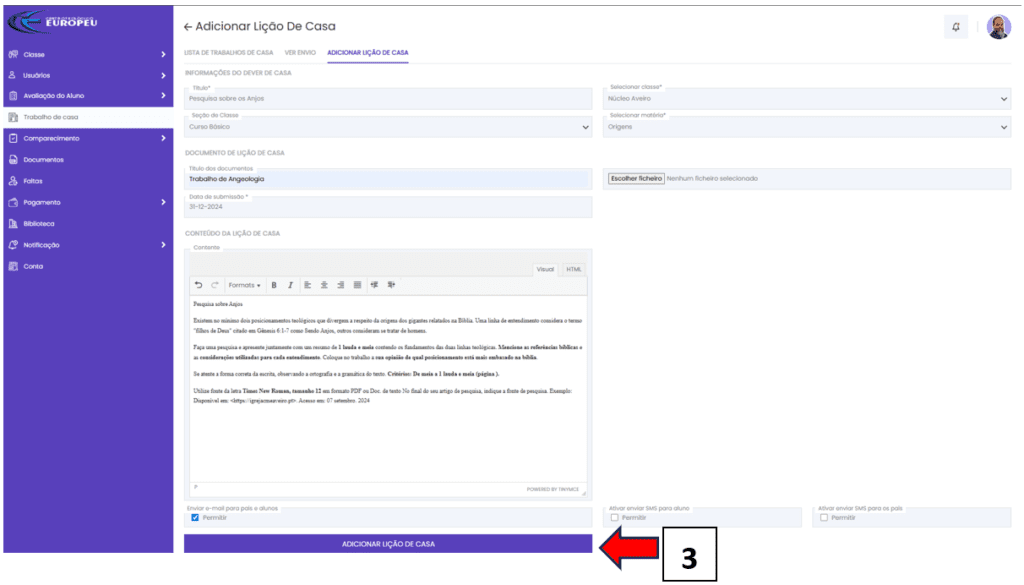The width and height of the screenshot is (1024, 585).
Task: Click the undo icon in the editor
Action: 198,285
